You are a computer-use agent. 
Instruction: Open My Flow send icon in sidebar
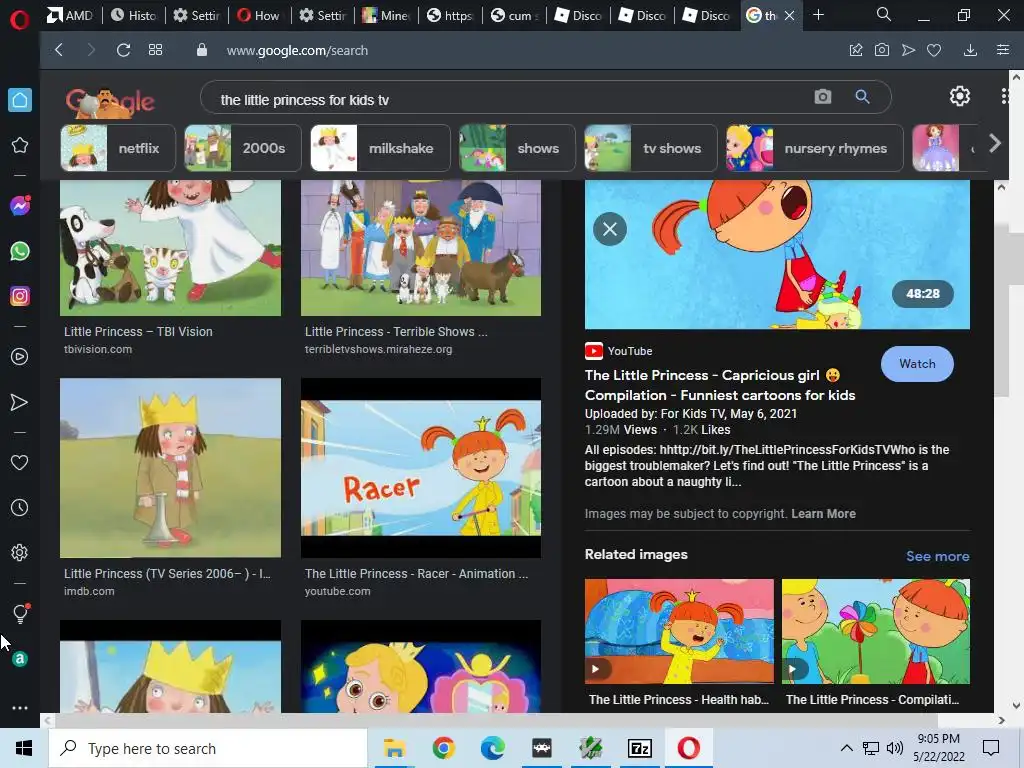pyautogui.click(x=20, y=402)
